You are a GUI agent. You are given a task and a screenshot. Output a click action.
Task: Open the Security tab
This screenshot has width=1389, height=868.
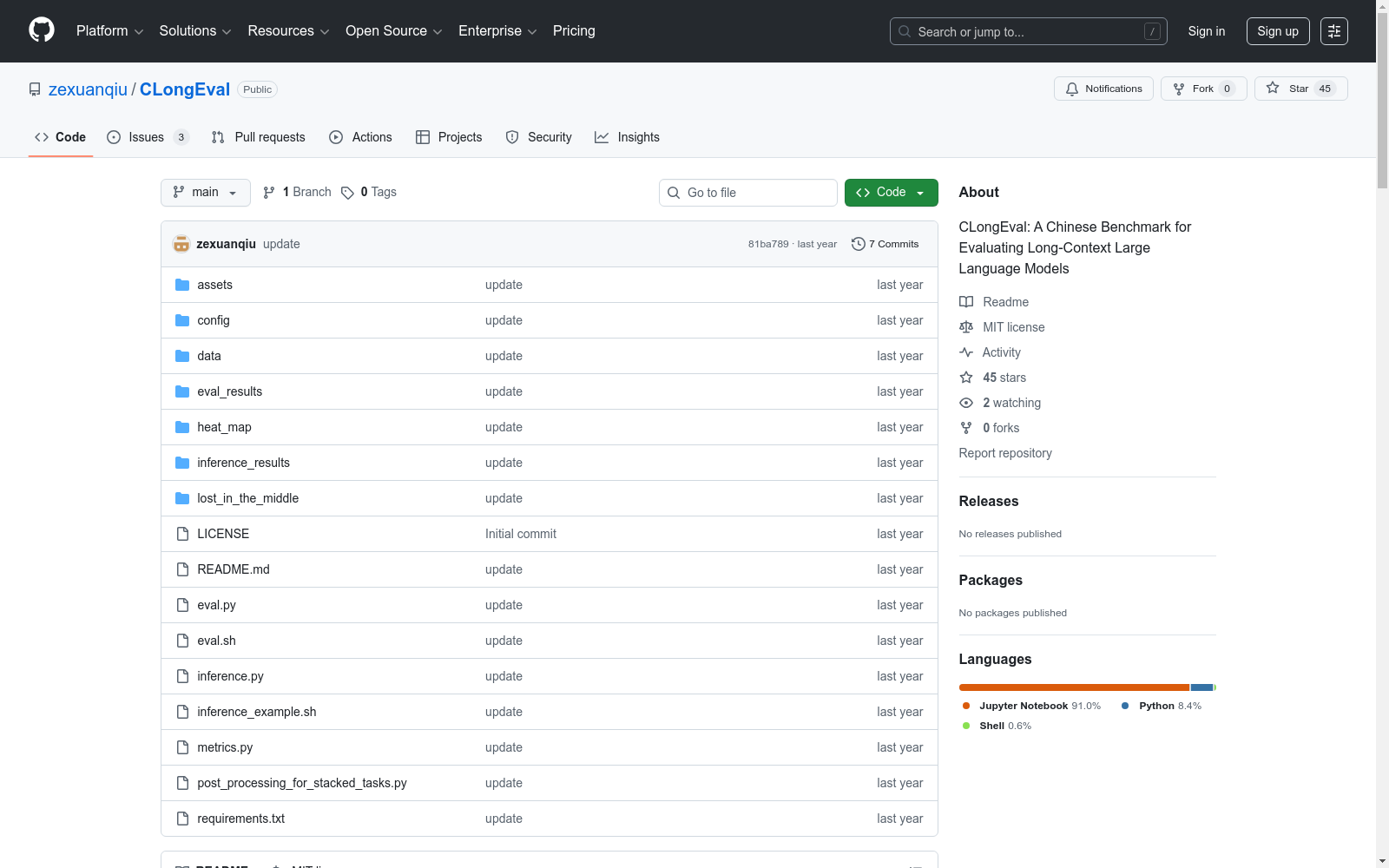[x=539, y=137]
